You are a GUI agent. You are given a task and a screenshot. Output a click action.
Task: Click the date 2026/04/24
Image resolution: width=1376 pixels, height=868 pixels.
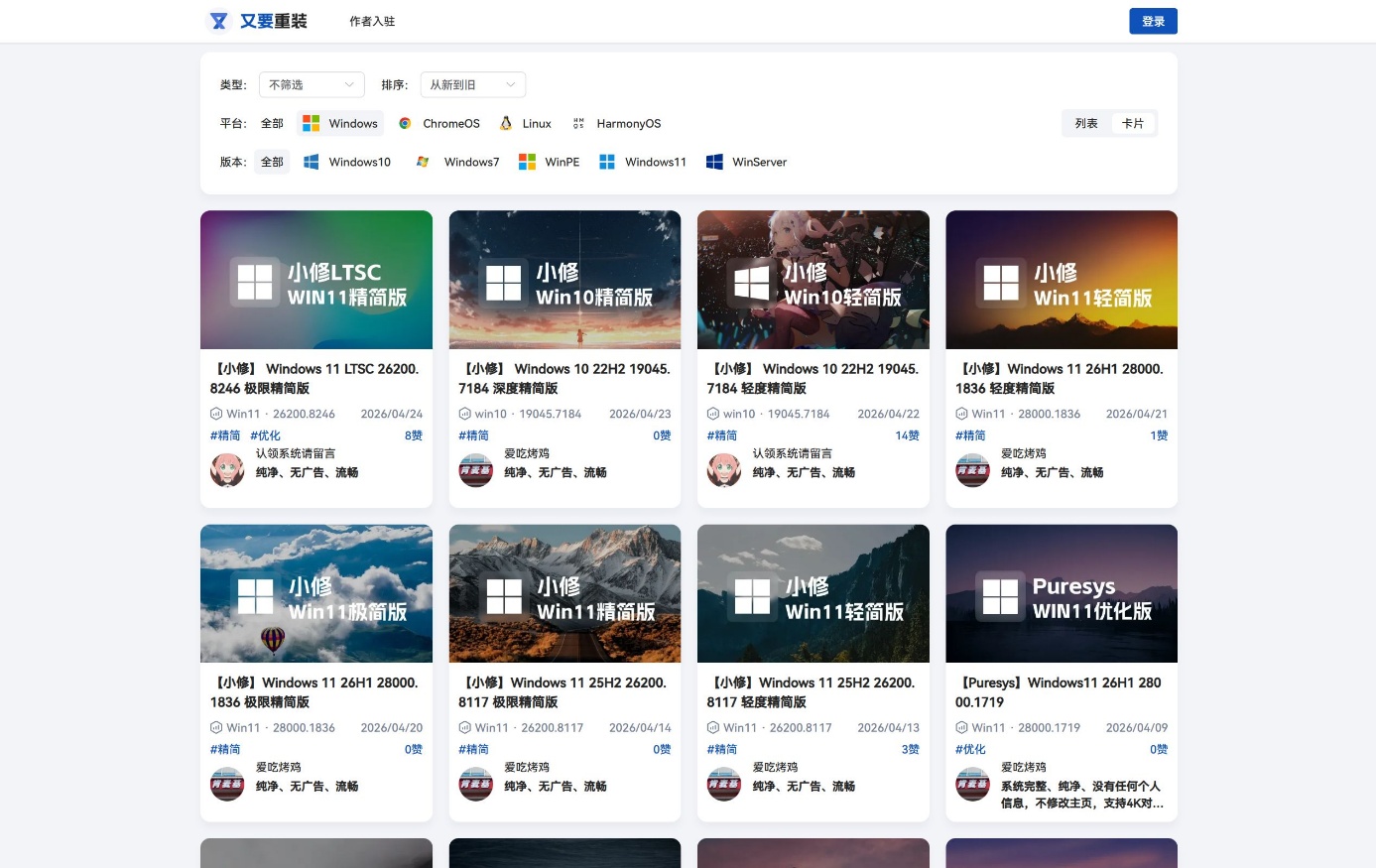point(392,414)
